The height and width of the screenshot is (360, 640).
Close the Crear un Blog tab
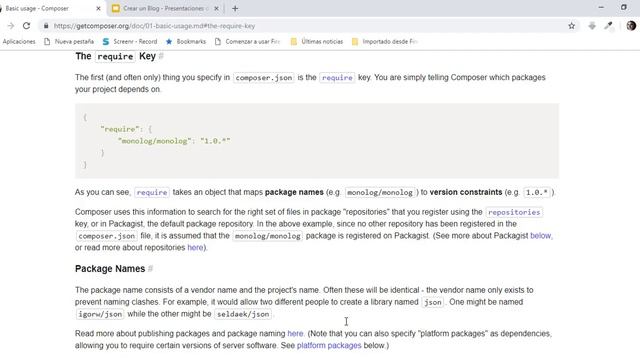click(x=216, y=8)
